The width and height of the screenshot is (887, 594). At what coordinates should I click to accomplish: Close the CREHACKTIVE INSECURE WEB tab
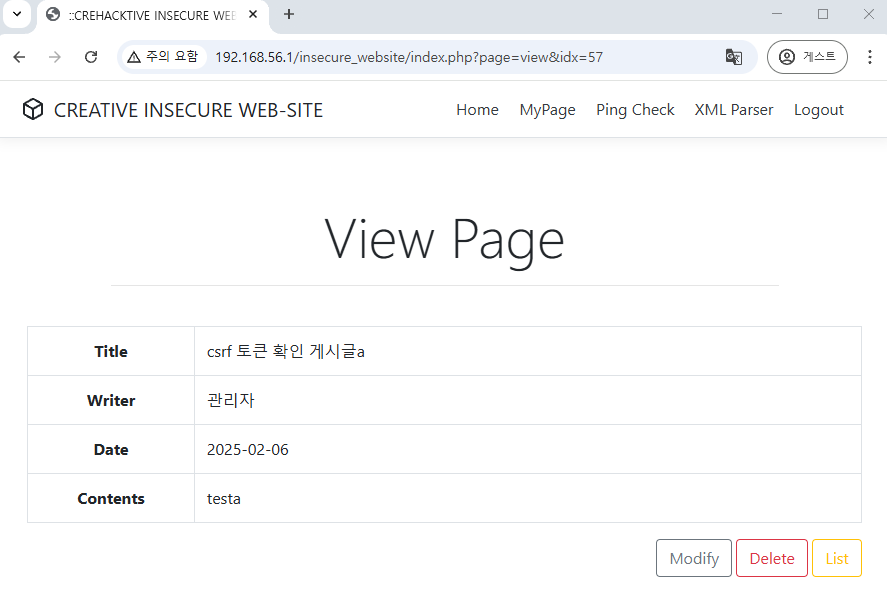point(253,14)
